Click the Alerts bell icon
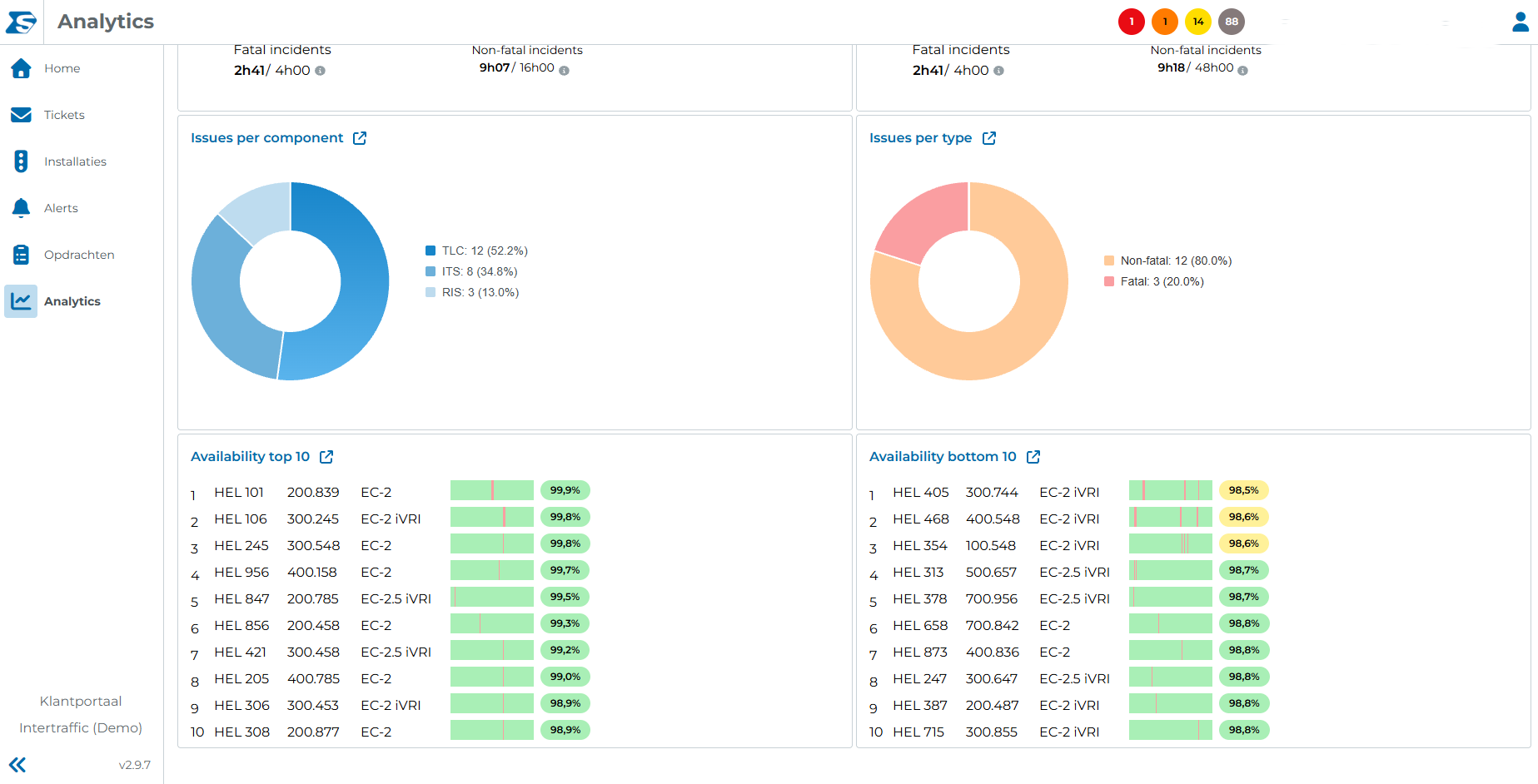This screenshot has width=1538, height=784. [x=22, y=208]
